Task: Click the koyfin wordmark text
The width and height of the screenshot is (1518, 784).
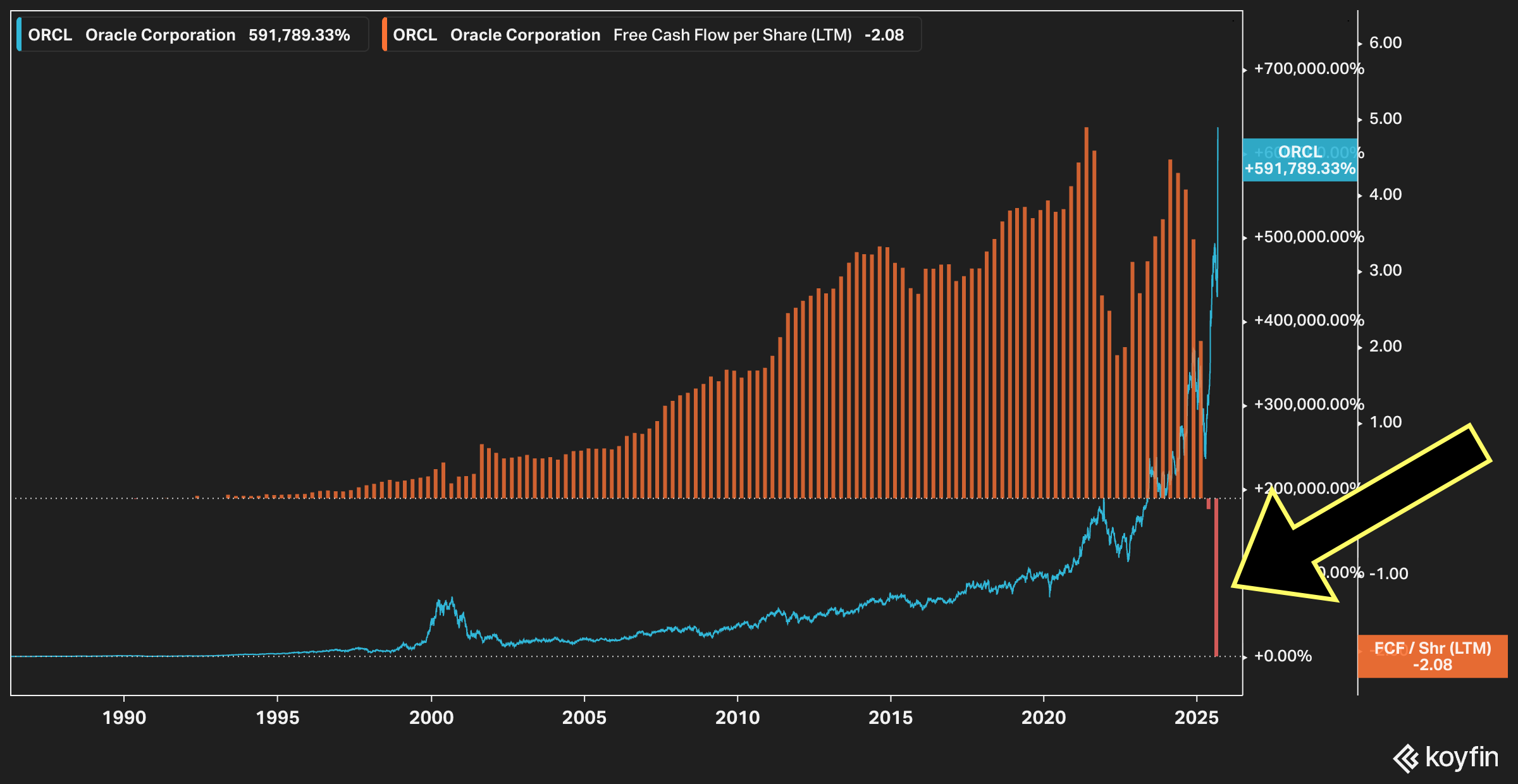Action: click(1461, 757)
